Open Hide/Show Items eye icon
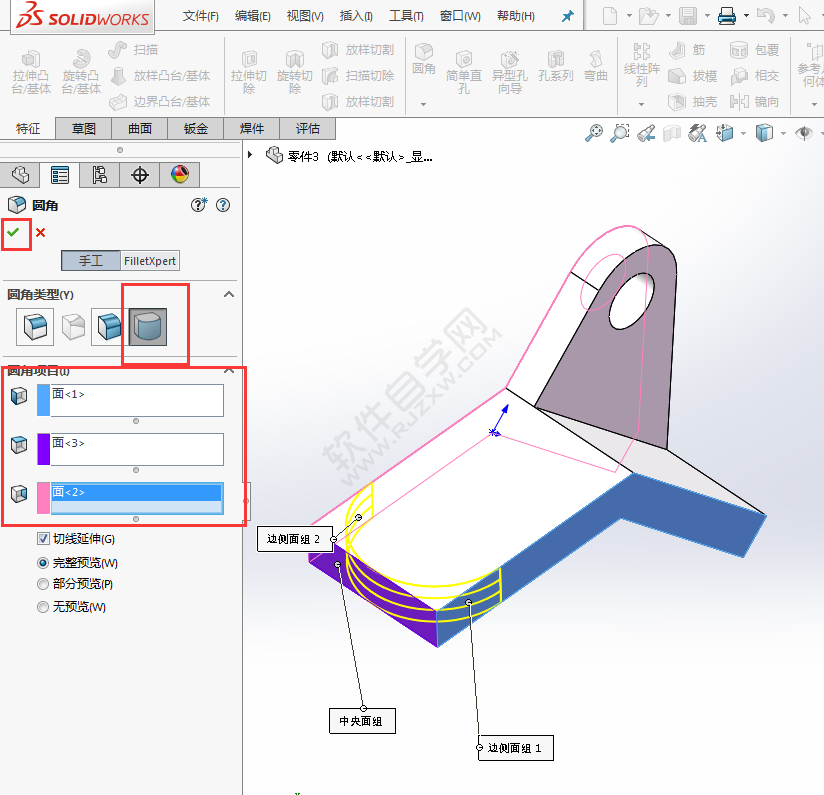 click(x=804, y=133)
